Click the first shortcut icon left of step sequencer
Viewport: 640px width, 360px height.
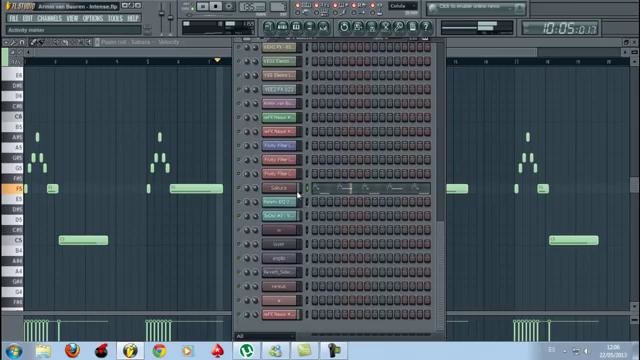tap(268, 27)
